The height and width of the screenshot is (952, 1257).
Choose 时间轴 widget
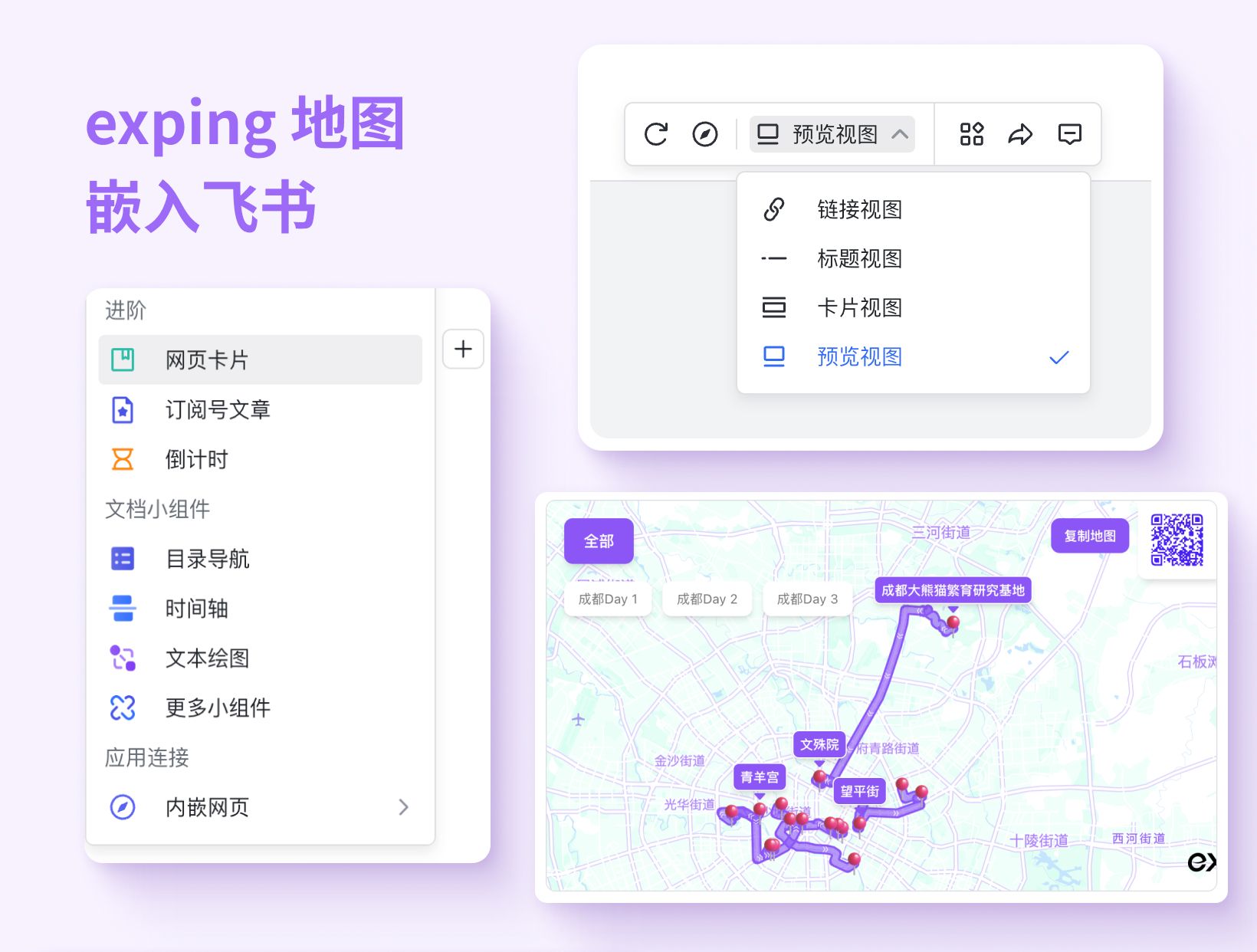click(x=261, y=609)
